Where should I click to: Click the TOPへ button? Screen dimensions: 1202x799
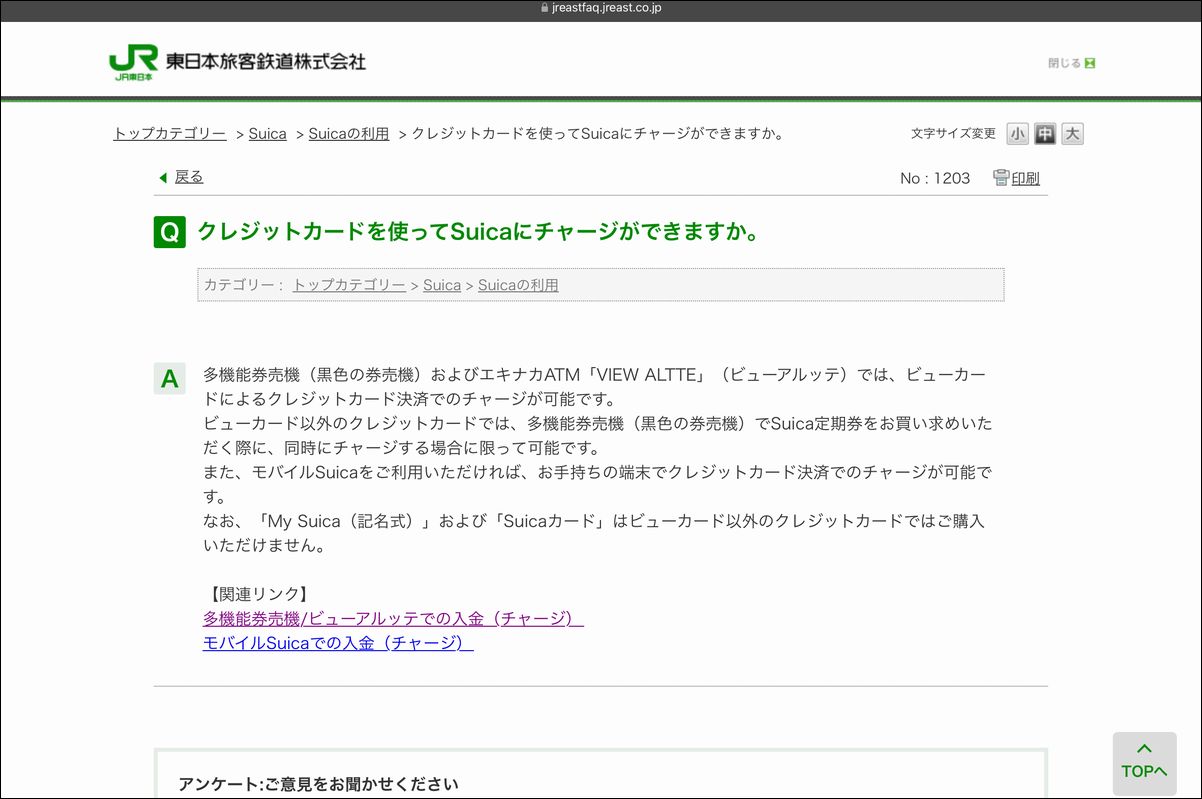(x=1145, y=763)
